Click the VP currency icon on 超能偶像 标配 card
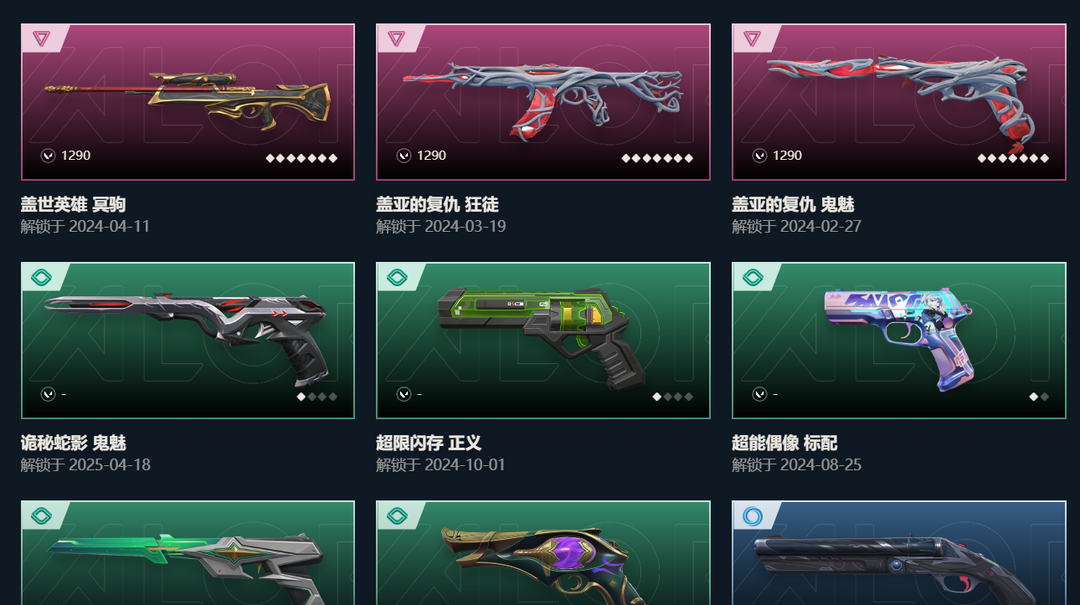Screen dimensions: 1080x605 [x=759, y=394]
